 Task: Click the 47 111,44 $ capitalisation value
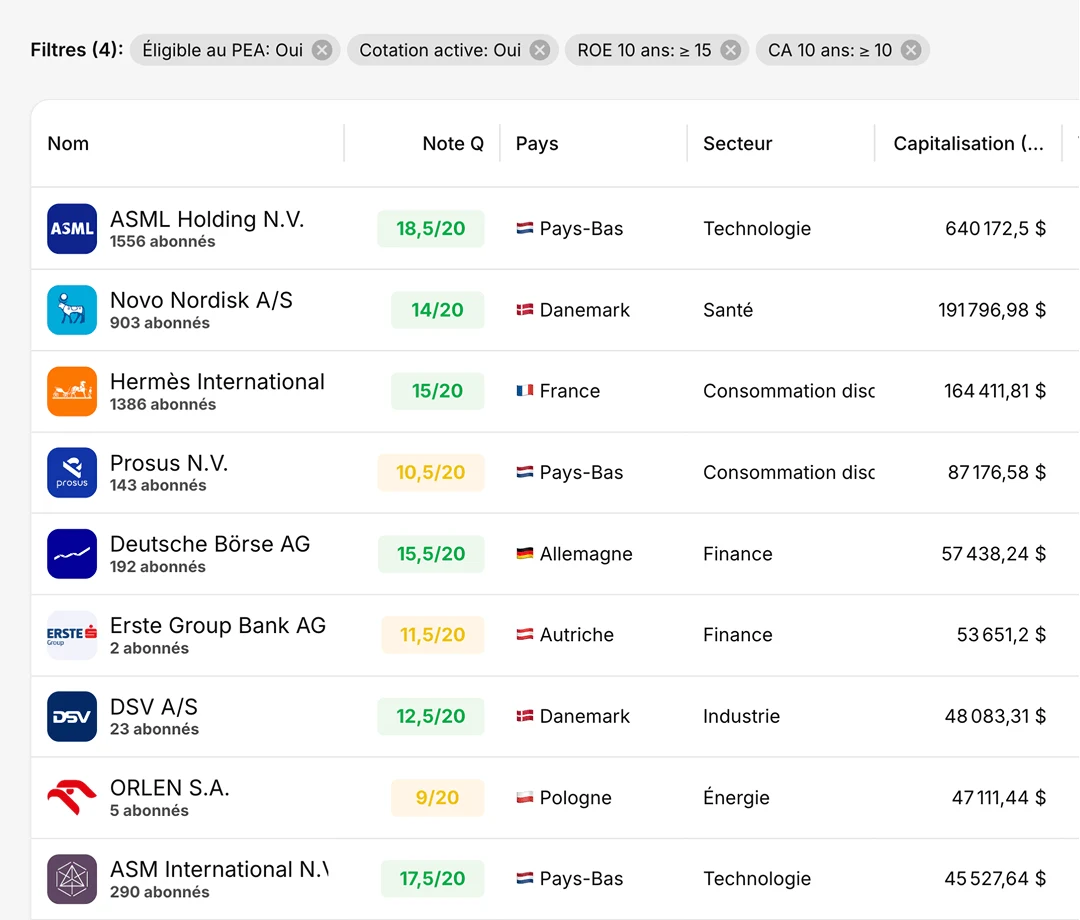[x=999, y=797]
